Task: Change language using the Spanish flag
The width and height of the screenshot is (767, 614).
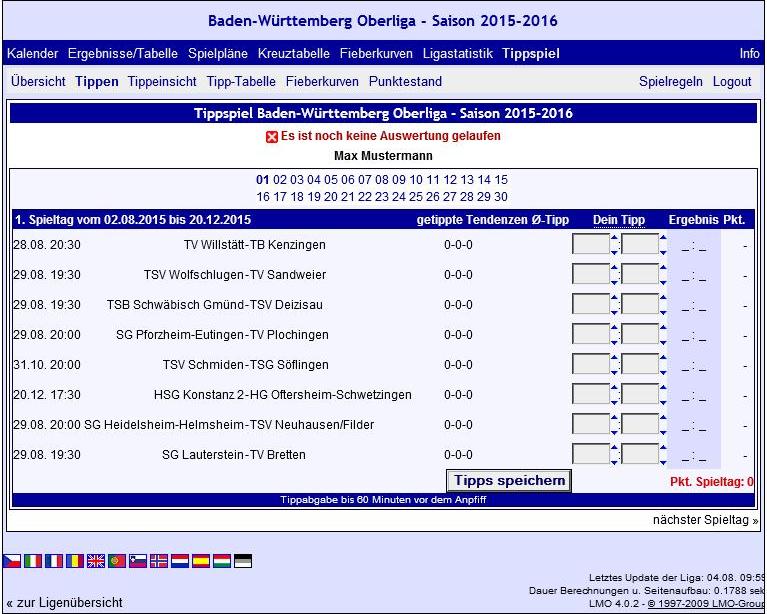Action: [201, 562]
